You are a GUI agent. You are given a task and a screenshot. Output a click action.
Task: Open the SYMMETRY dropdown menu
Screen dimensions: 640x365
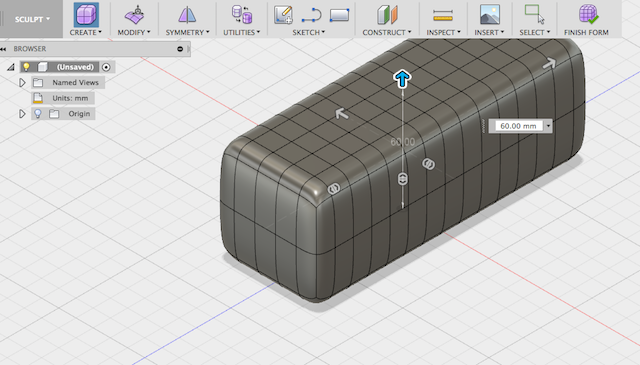[x=187, y=32]
